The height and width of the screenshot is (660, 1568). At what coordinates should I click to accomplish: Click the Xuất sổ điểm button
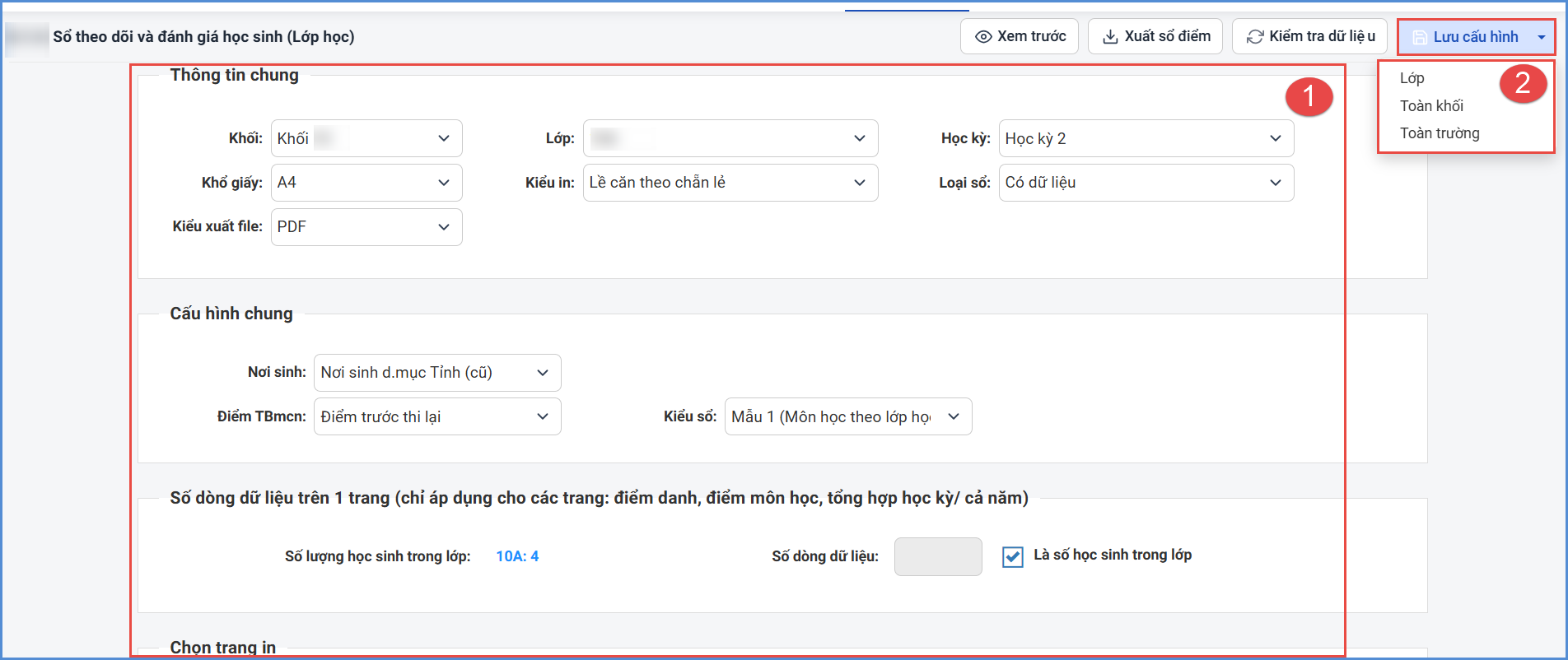[x=1155, y=36]
